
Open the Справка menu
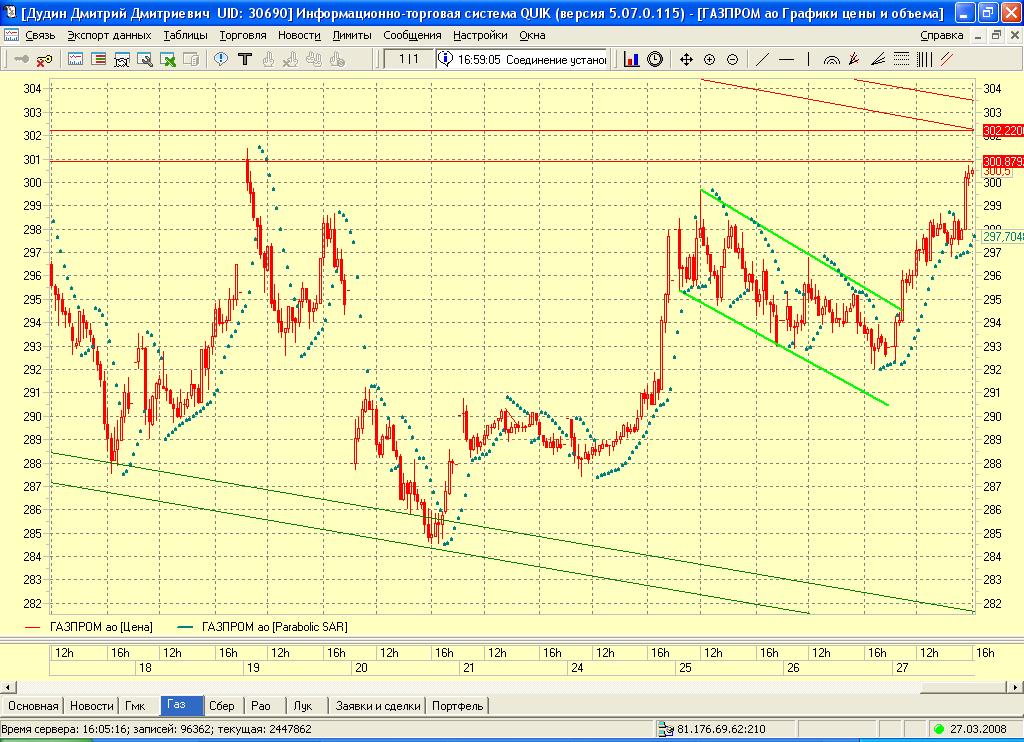coord(942,35)
